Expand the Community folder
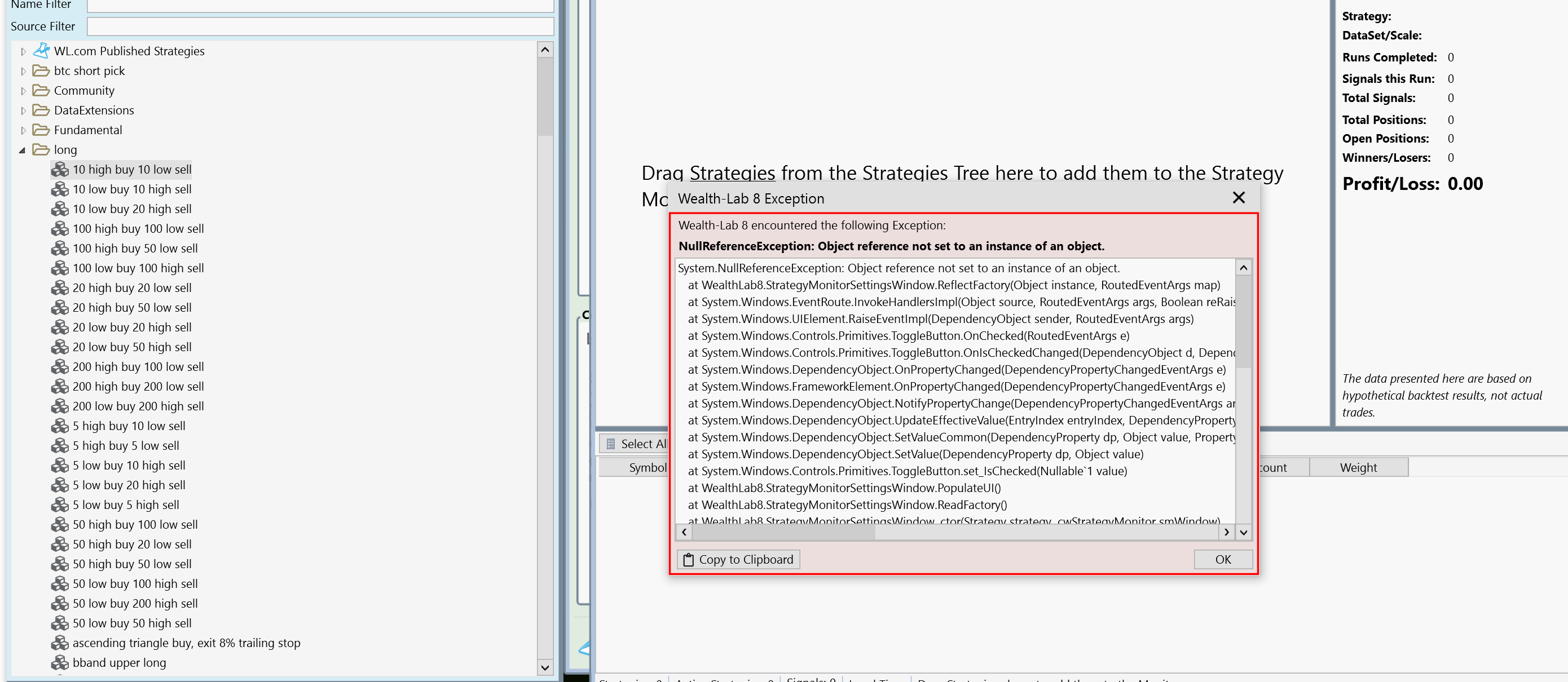This screenshot has height=682, width=1568. coord(23,91)
